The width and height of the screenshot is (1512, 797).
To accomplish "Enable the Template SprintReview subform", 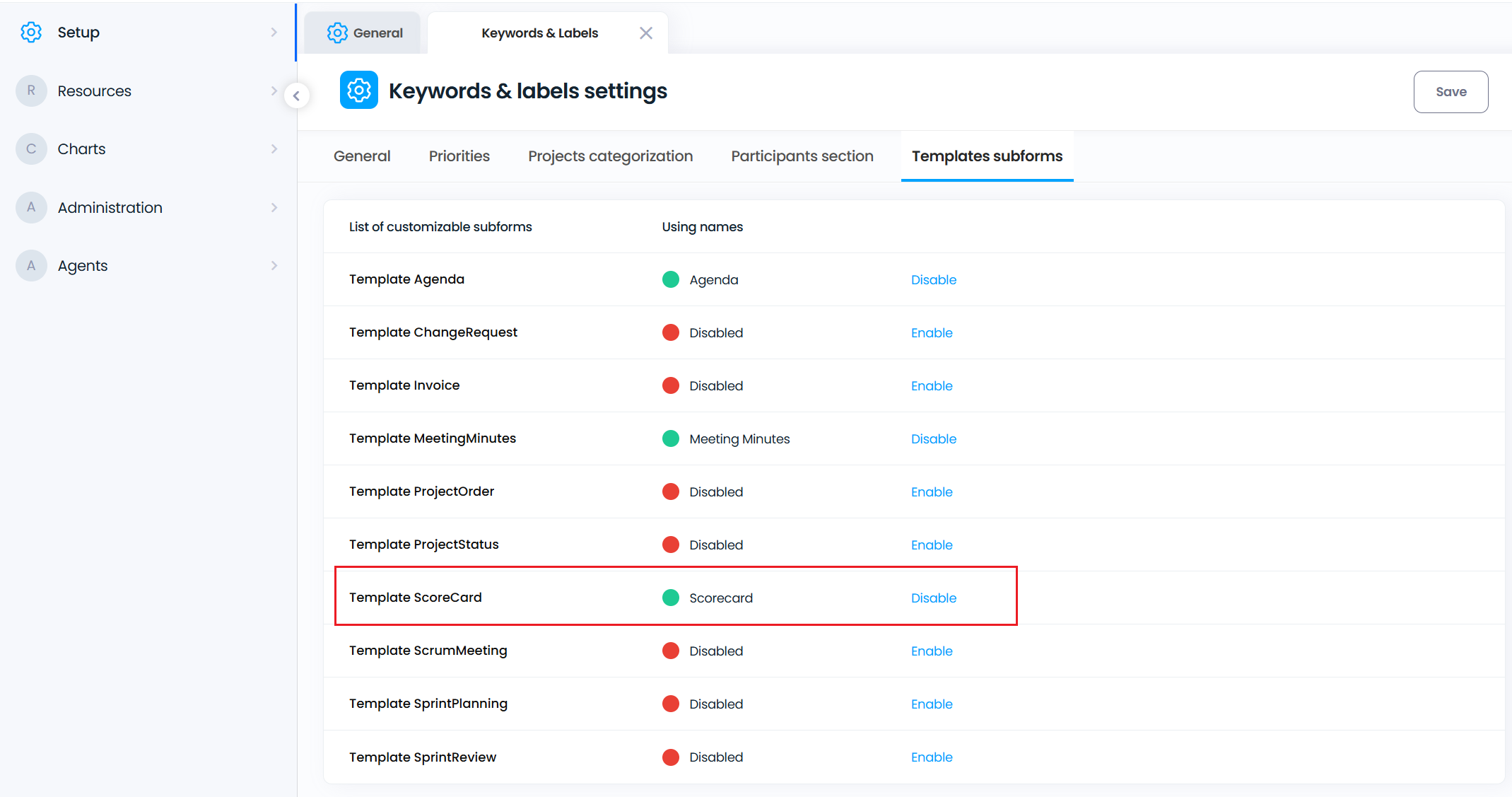I will tap(931, 757).
